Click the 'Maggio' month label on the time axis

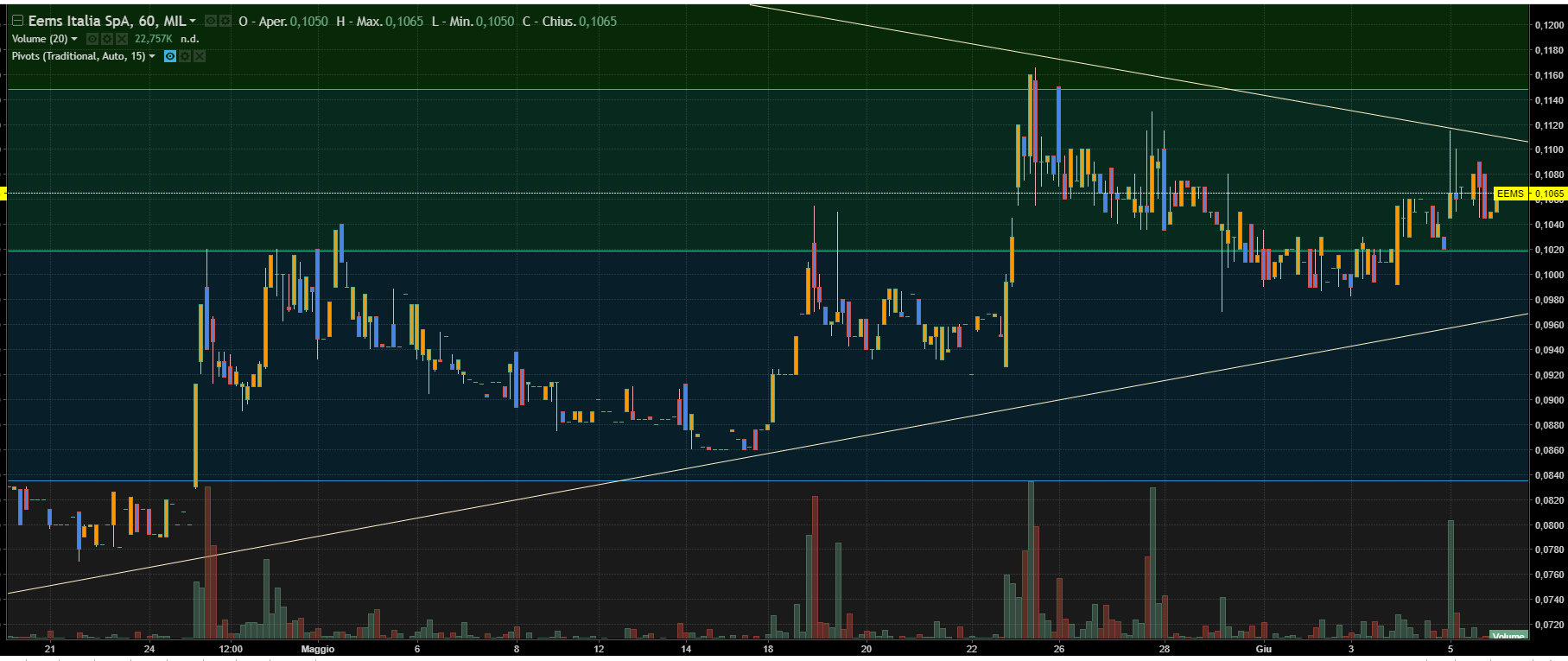(x=317, y=649)
